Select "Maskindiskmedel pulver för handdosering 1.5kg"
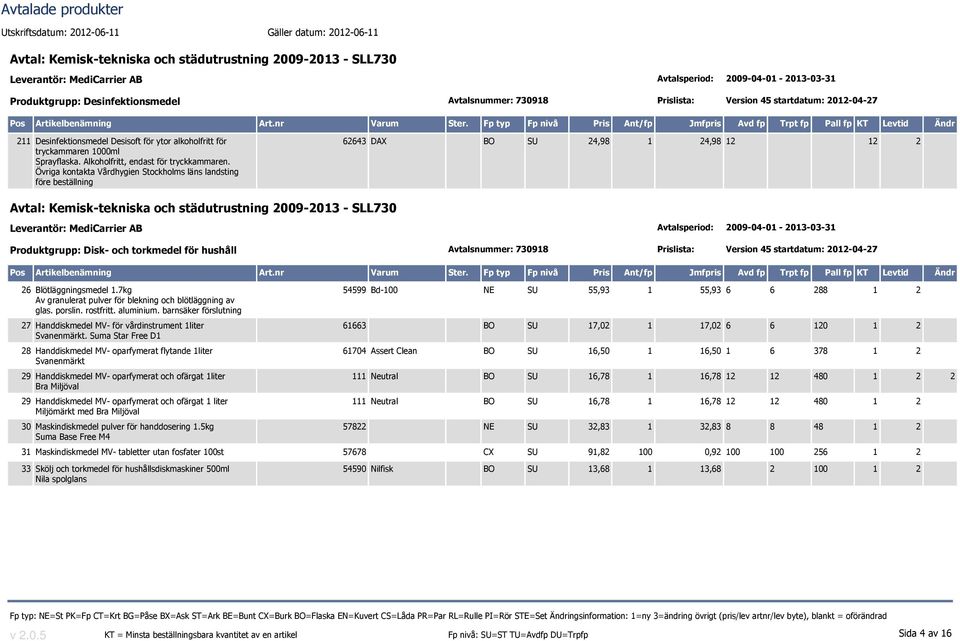 [x=124, y=427]
